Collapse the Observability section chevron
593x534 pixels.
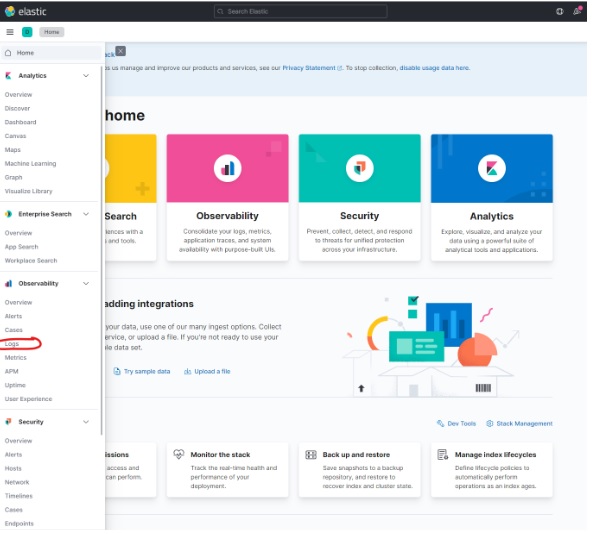86,284
